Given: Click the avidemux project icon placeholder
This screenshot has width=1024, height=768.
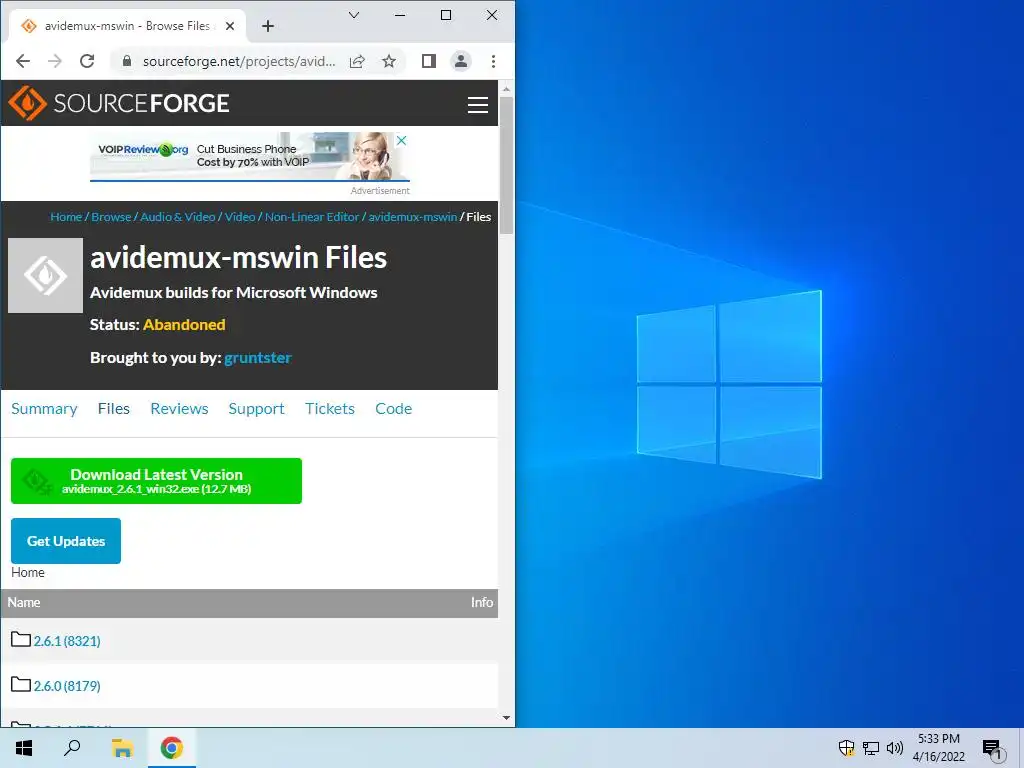Looking at the screenshot, I should point(45,276).
